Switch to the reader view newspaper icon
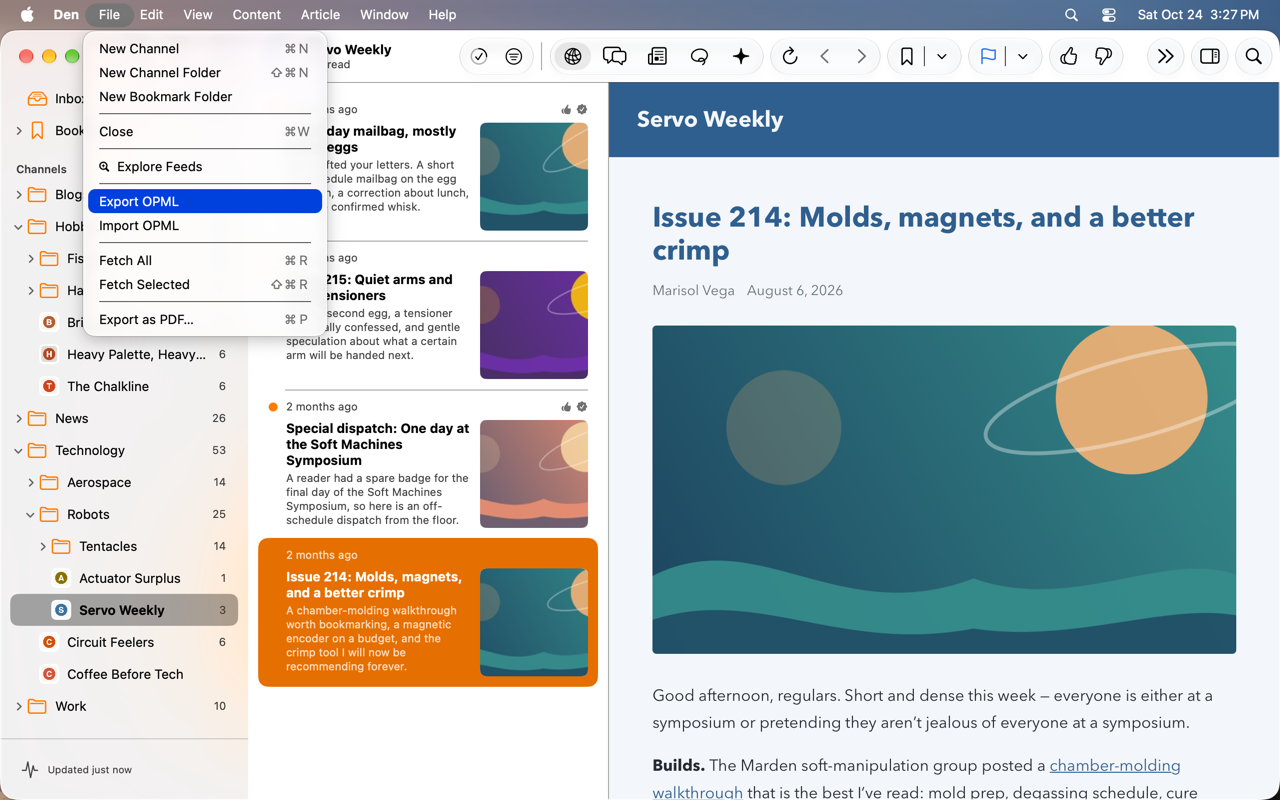 tap(657, 57)
